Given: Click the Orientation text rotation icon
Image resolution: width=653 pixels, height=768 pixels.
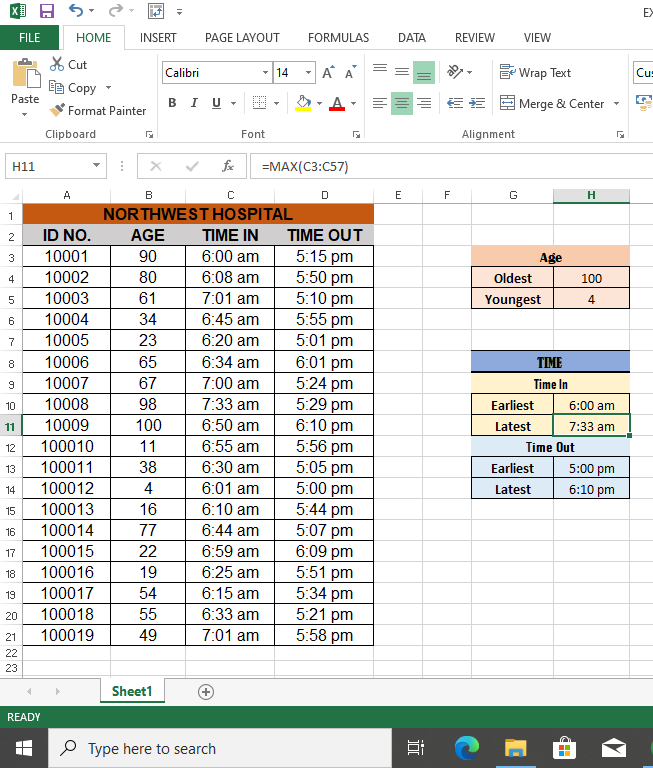Looking at the screenshot, I should tap(455, 72).
